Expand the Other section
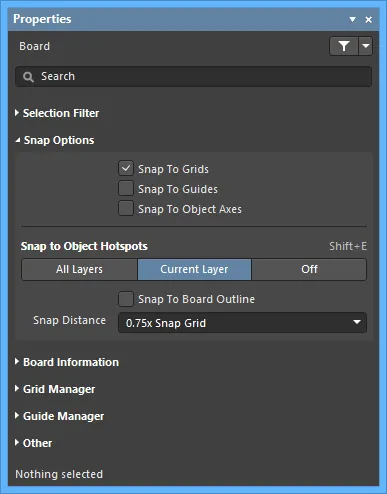 [x=33, y=443]
